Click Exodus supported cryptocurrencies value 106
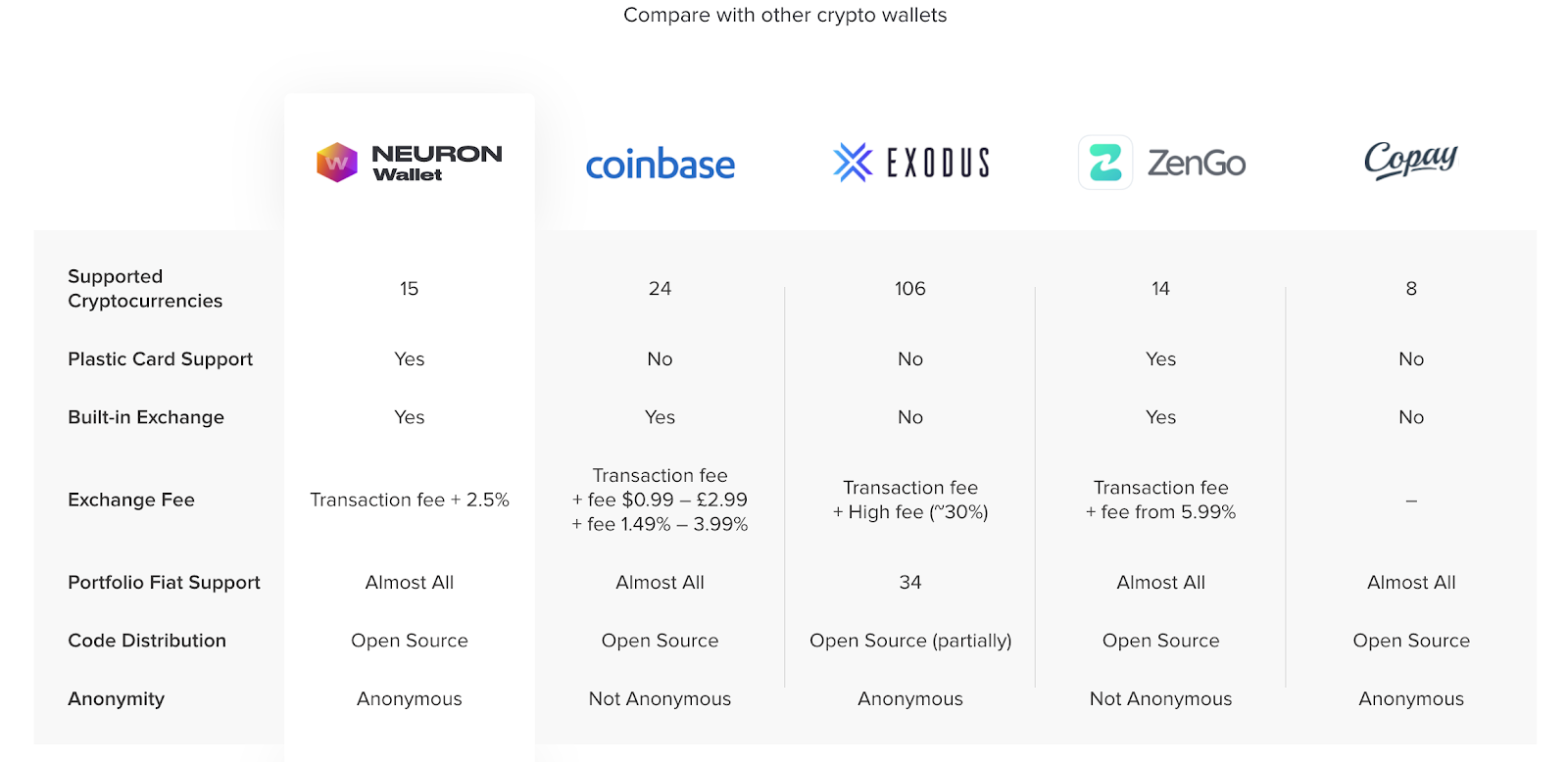Image resolution: width=1568 pixels, height=762 pixels. click(910, 289)
